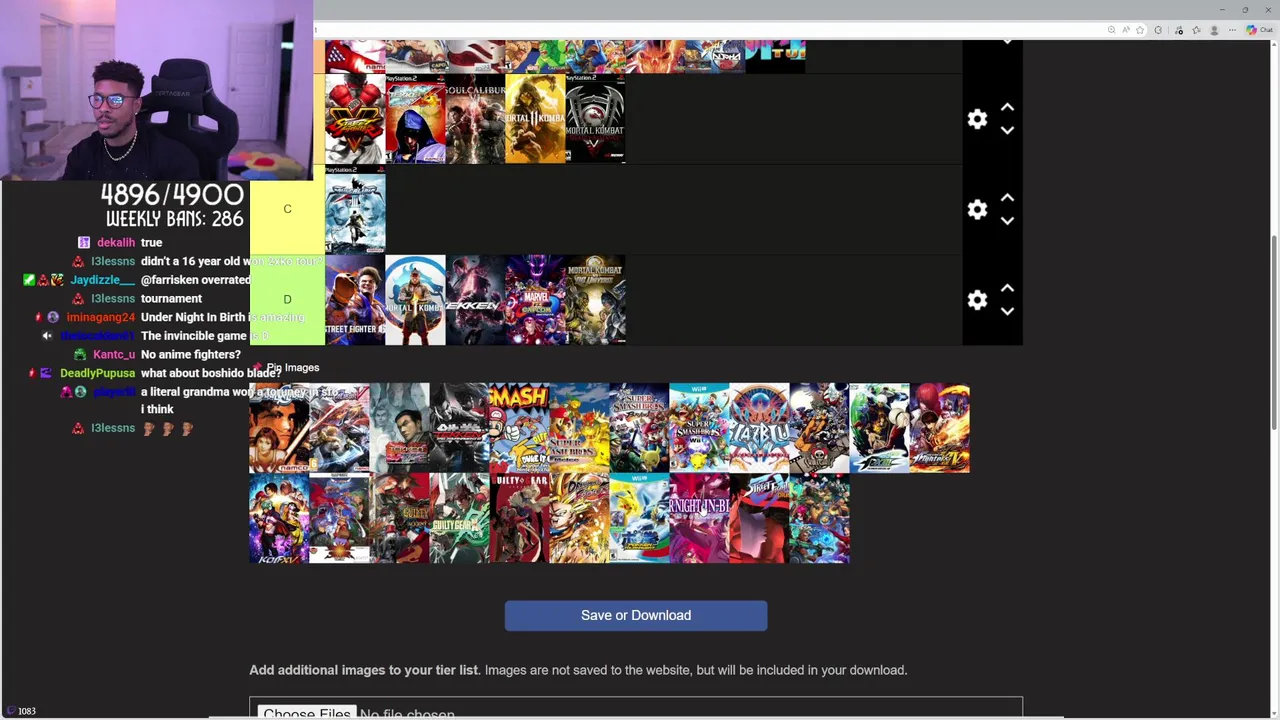Click chat username iminagang24
The height and width of the screenshot is (720, 1280).
(100, 317)
